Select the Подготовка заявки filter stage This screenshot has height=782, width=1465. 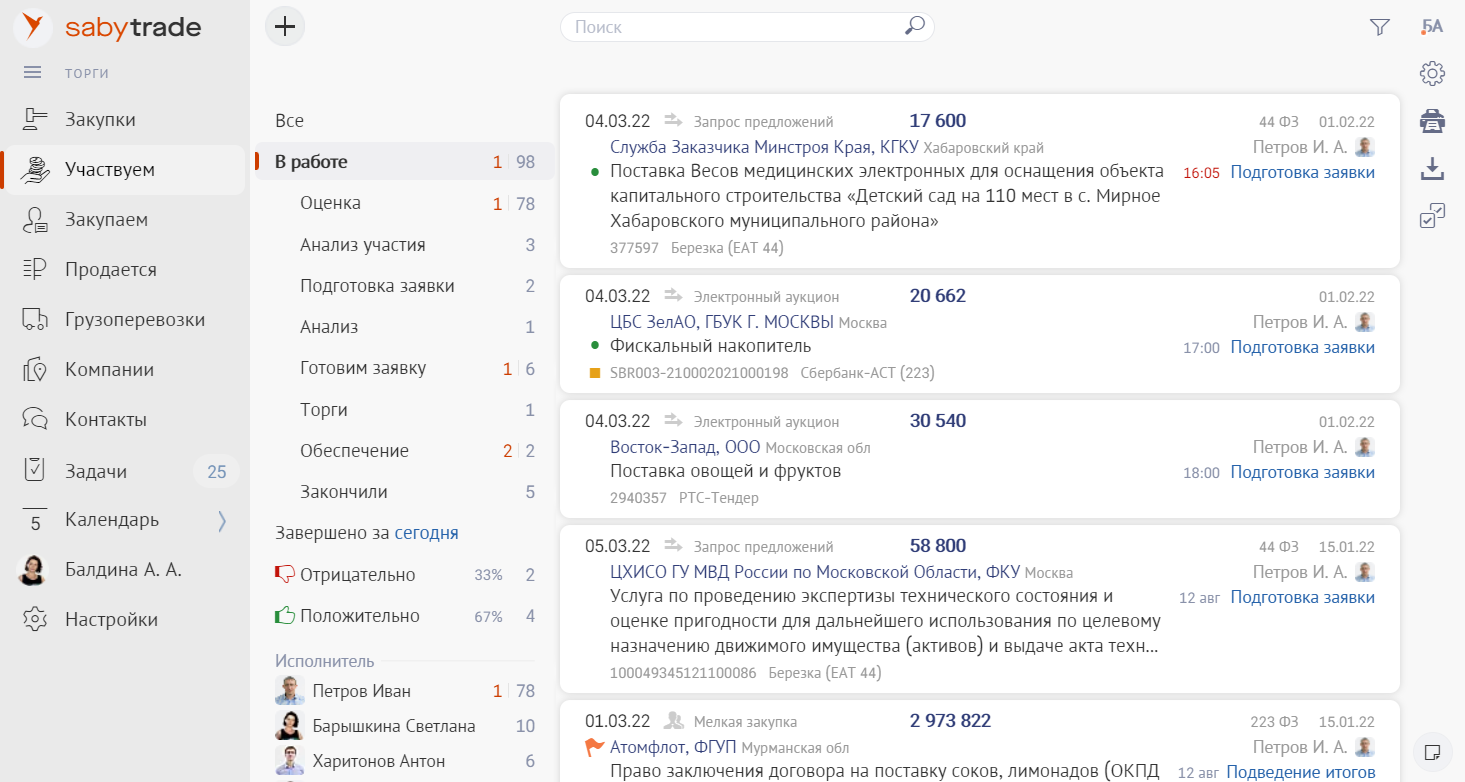point(377,286)
